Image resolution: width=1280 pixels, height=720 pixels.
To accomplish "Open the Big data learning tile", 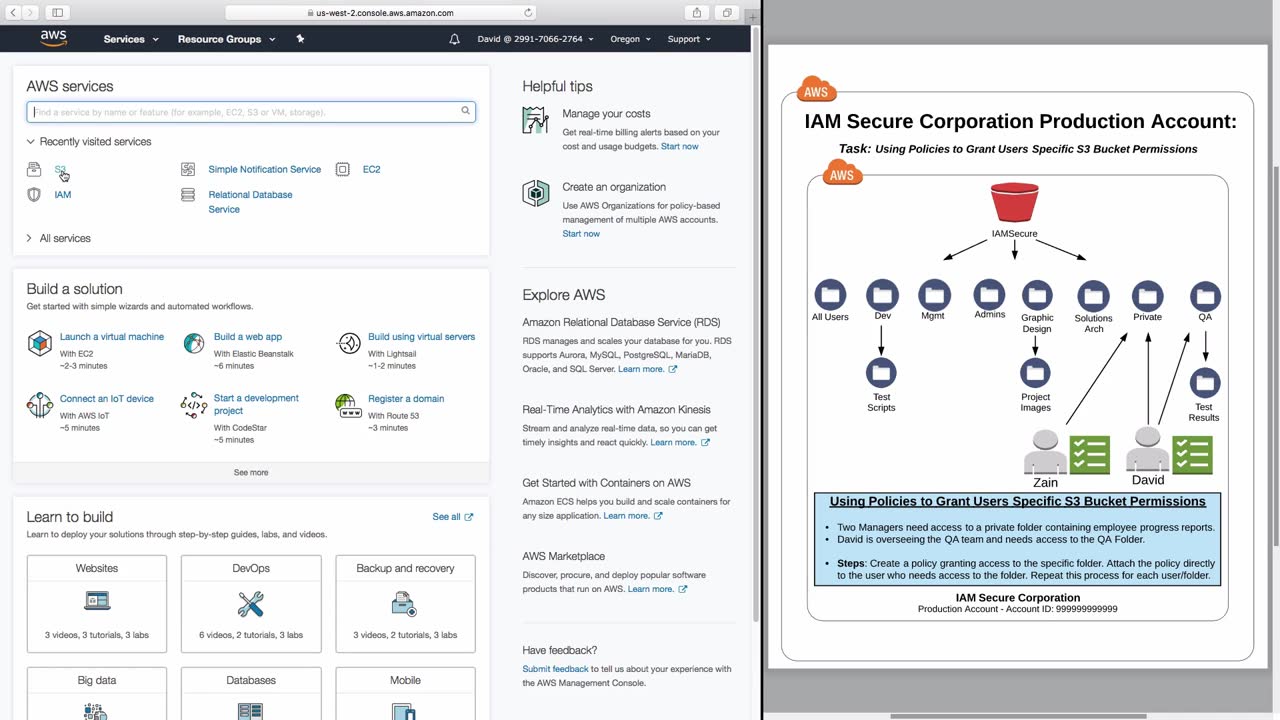I will tap(97, 694).
